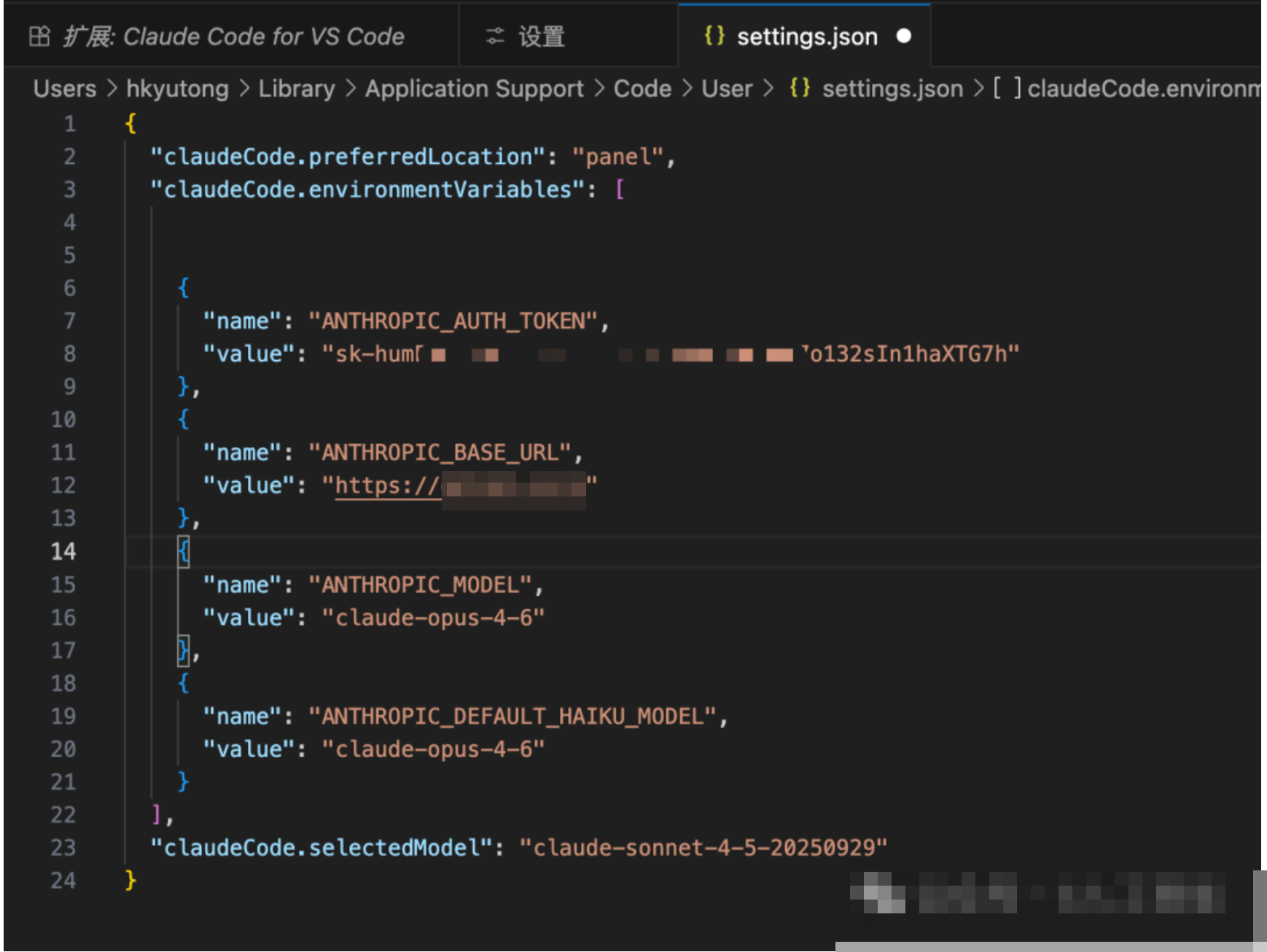The height and width of the screenshot is (952, 1267).
Task: Click "claude-sonnet-4-5-20250929" value
Action: (x=703, y=848)
